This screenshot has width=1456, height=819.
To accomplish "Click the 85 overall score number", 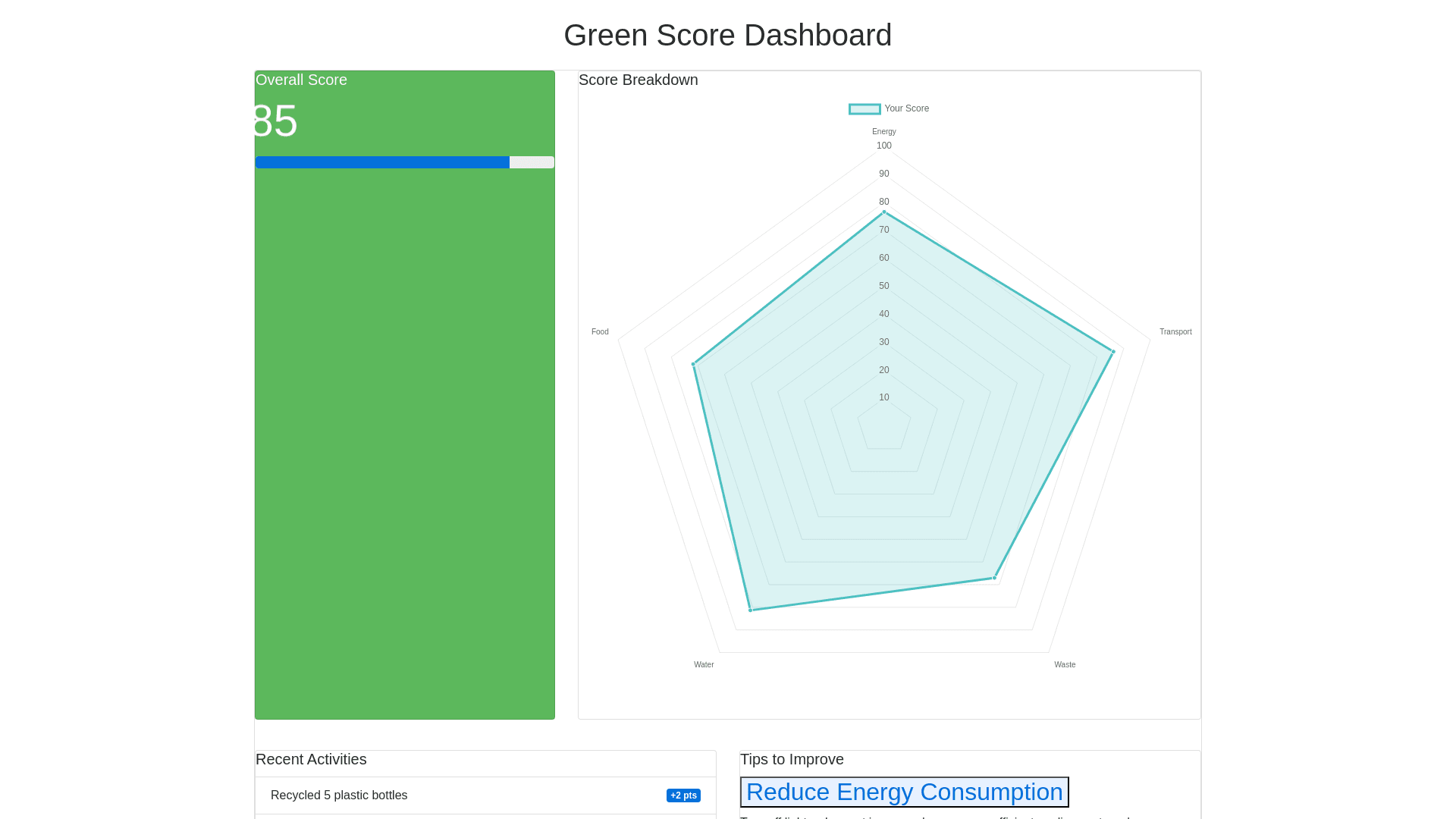I will (x=275, y=121).
